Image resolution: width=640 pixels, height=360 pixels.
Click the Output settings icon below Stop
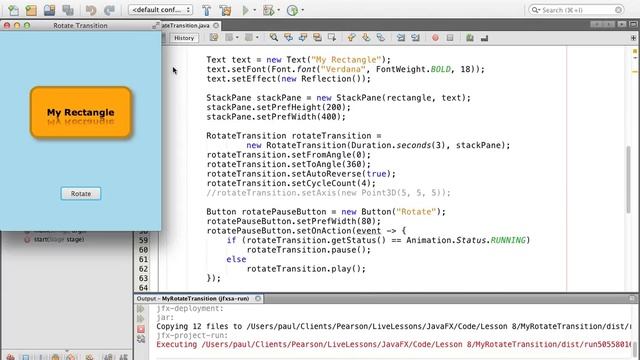[141, 339]
